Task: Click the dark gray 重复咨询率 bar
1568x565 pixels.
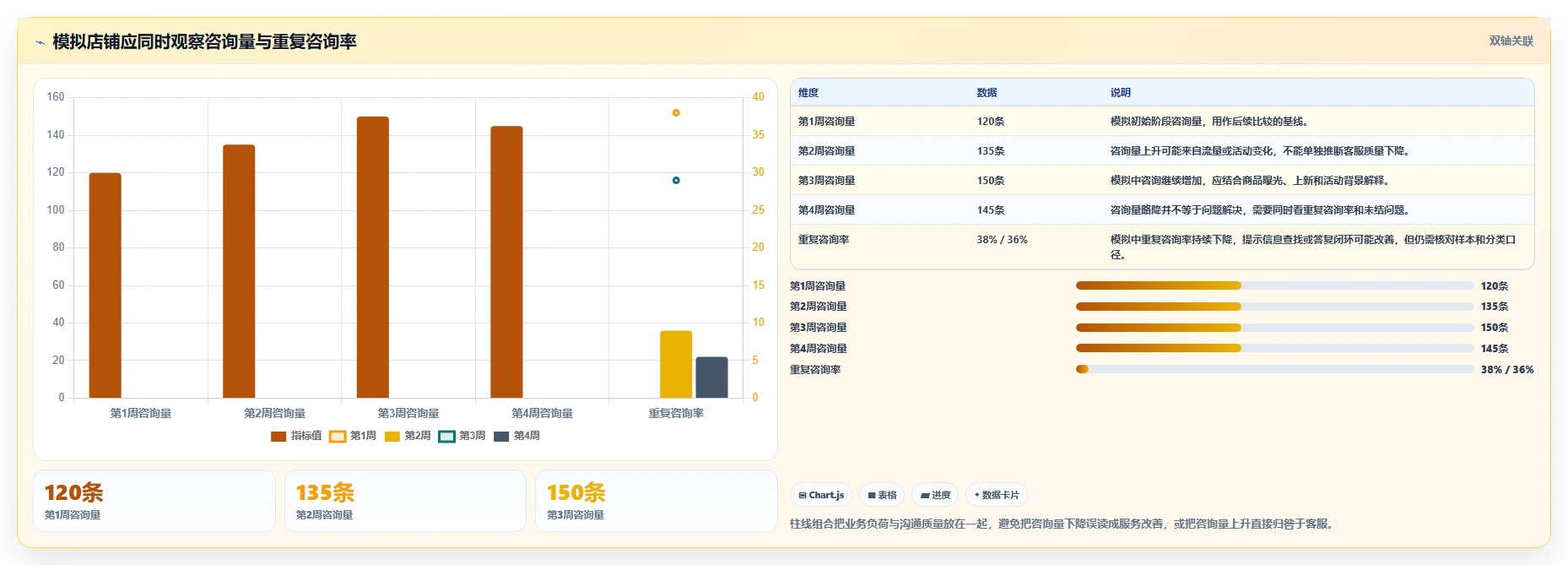Action: point(711,378)
